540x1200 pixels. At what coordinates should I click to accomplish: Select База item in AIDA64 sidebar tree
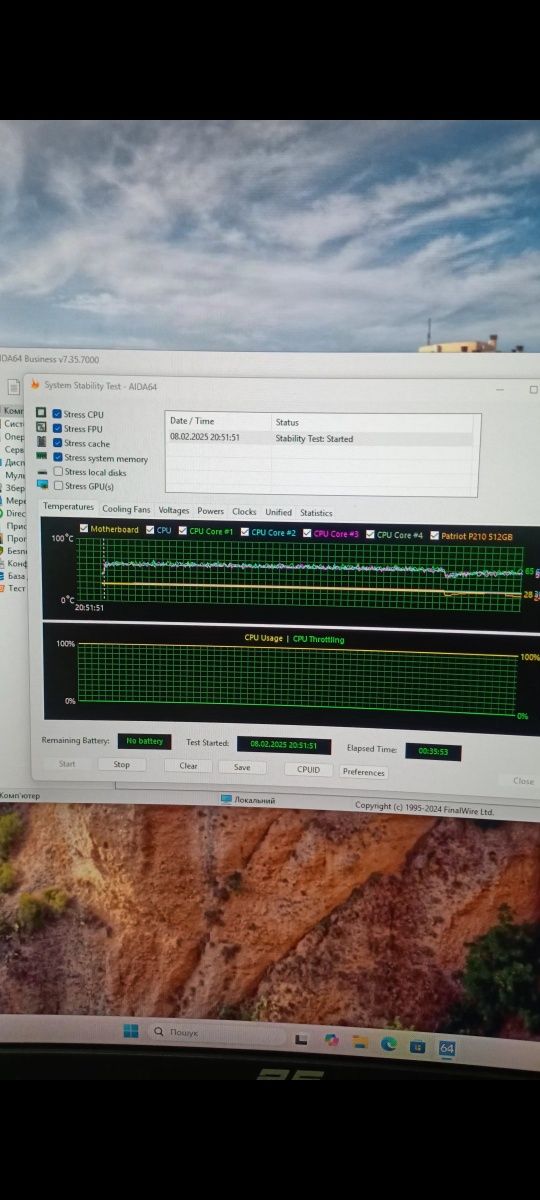[17, 576]
